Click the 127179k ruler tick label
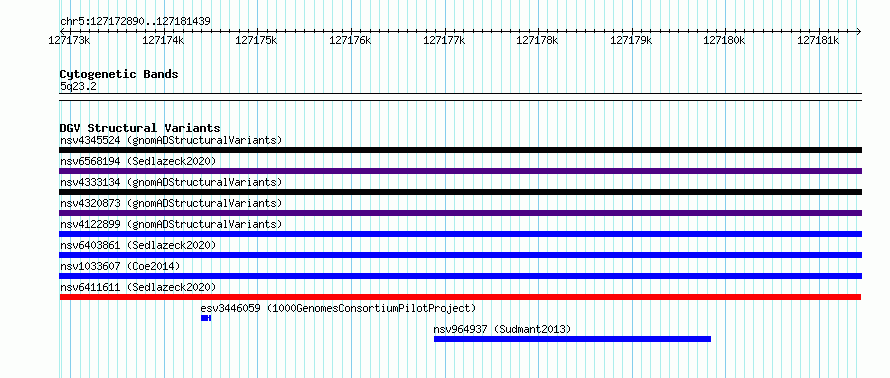The width and height of the screenshot is (890, 378). [632, 40]
